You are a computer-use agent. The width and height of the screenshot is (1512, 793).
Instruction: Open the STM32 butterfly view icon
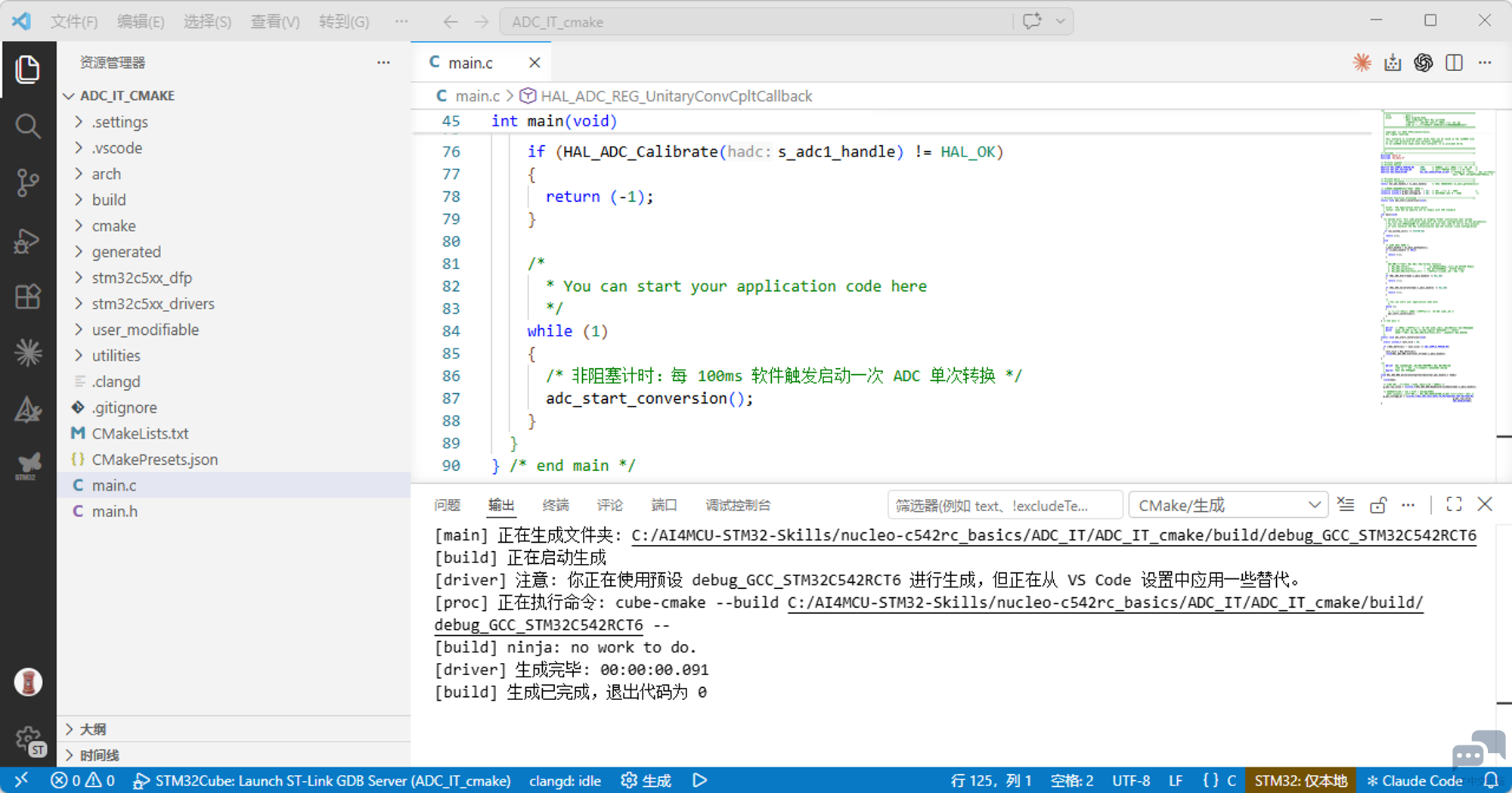[28, 466]
